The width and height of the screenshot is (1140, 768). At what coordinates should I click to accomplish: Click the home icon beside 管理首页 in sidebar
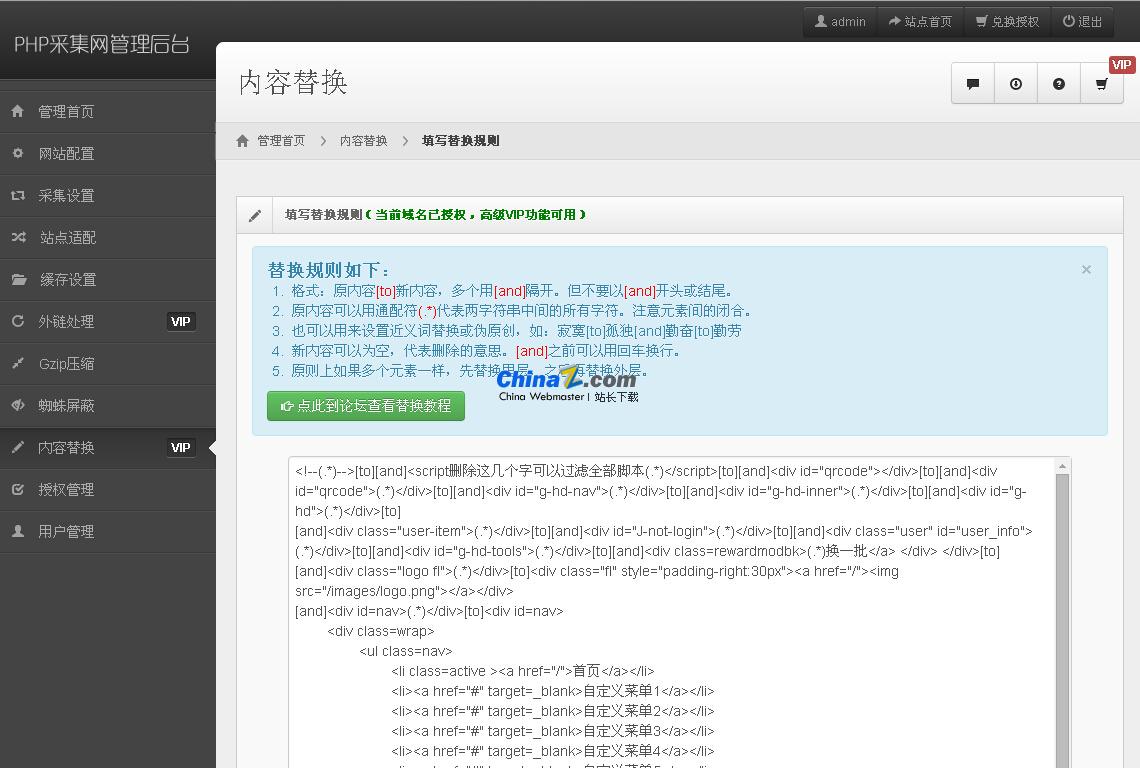pyautogui.click(x=18, y=111)
